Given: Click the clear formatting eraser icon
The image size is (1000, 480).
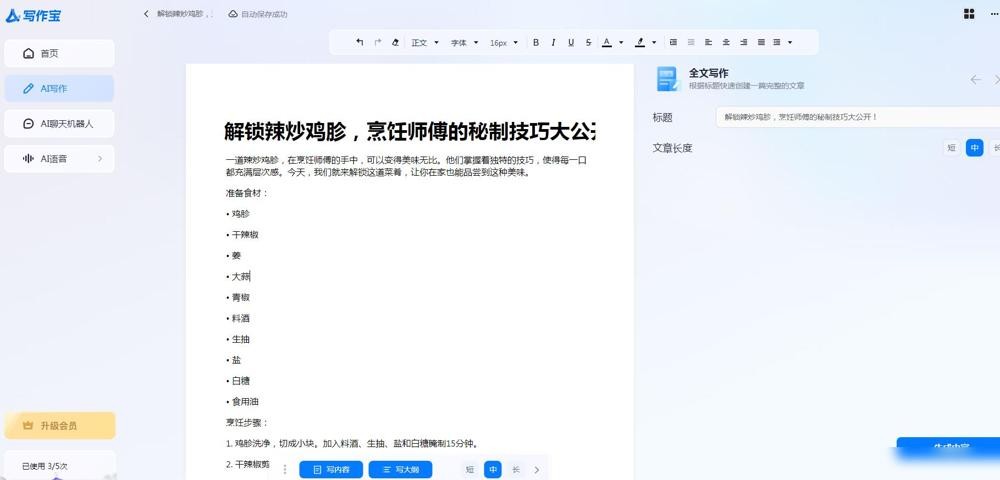Looking at the screenshot, I should [395, 43].
